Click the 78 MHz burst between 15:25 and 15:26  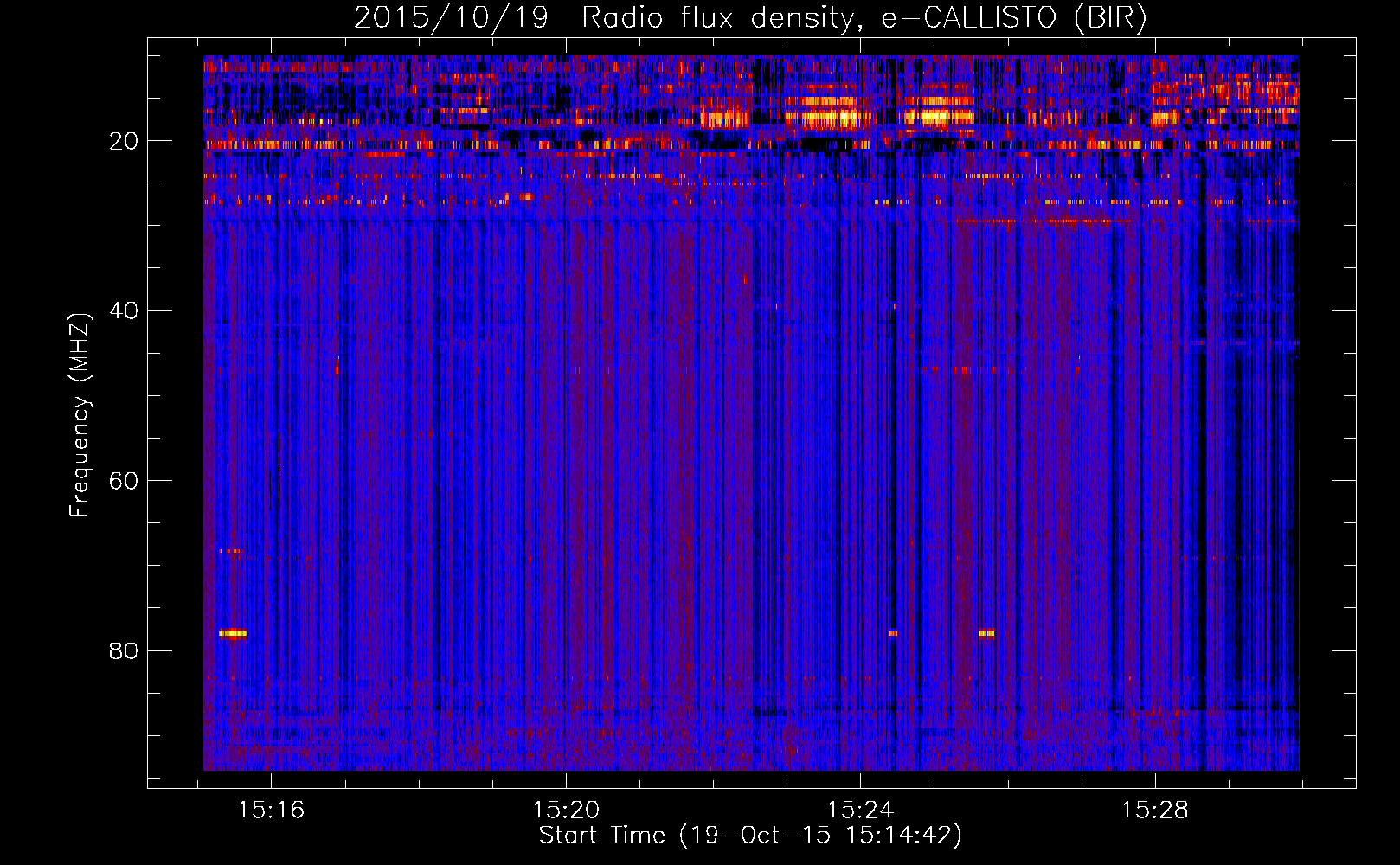point(986,634)
